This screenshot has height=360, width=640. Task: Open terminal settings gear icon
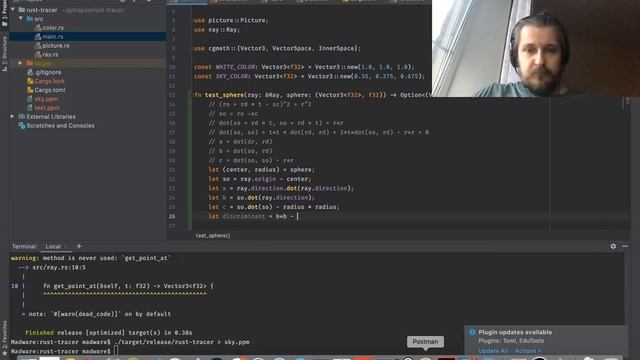[613, 246]
